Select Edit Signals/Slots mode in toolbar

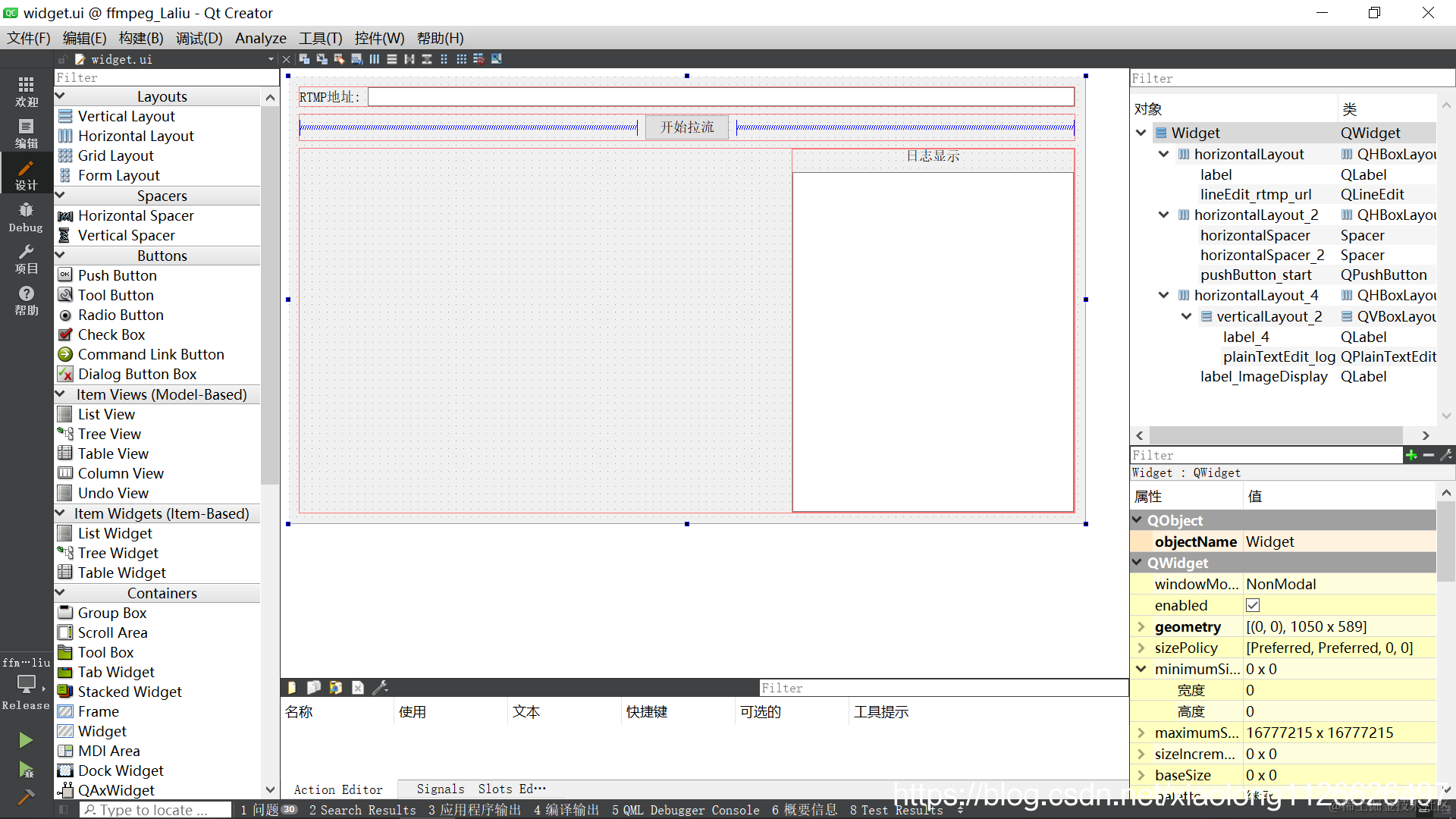tap(322, 59)
